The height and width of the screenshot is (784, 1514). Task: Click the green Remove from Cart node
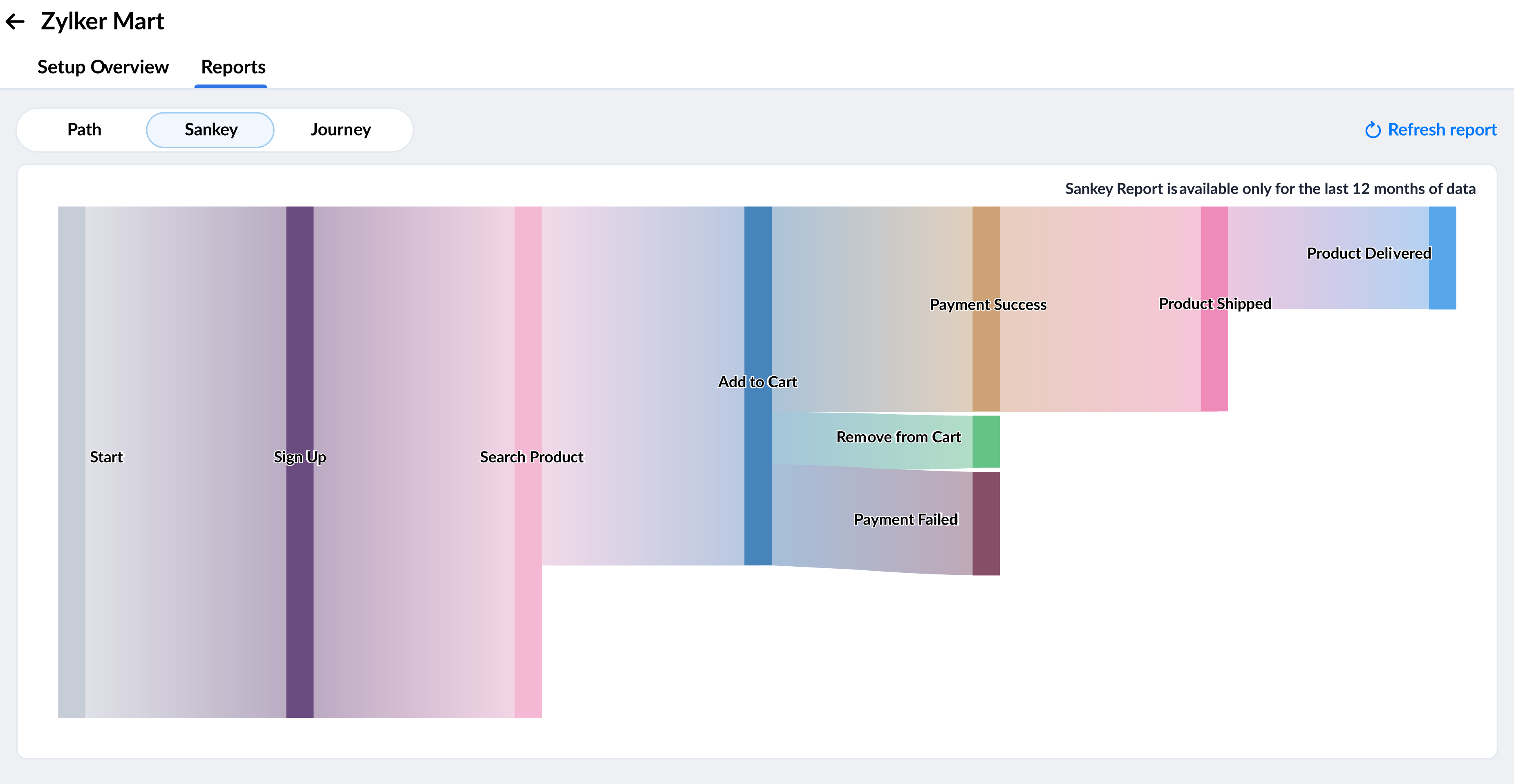coord(985,442)
